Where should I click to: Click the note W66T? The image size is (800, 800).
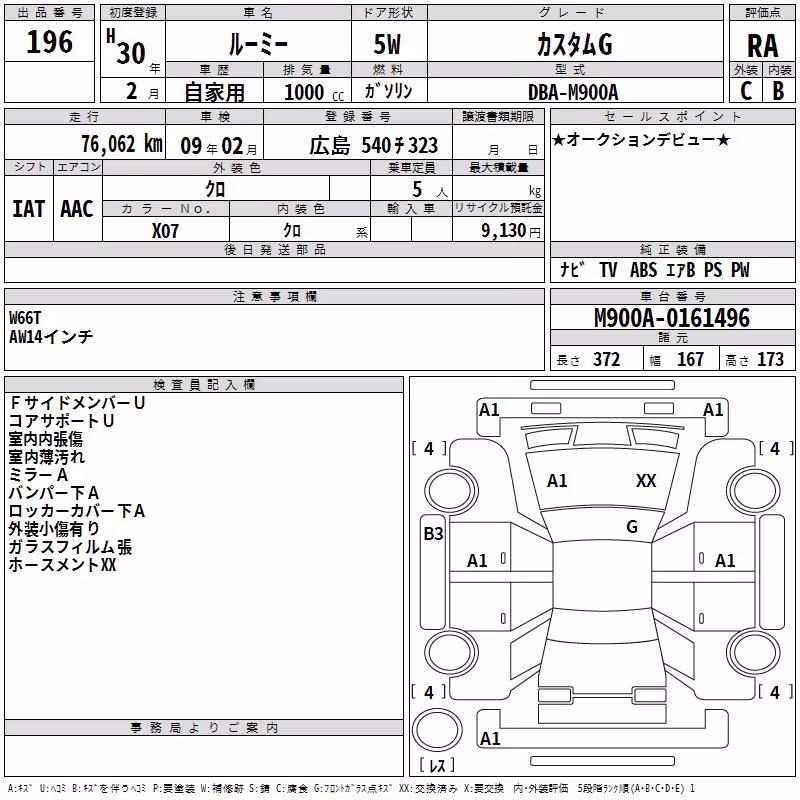[25, 318]
